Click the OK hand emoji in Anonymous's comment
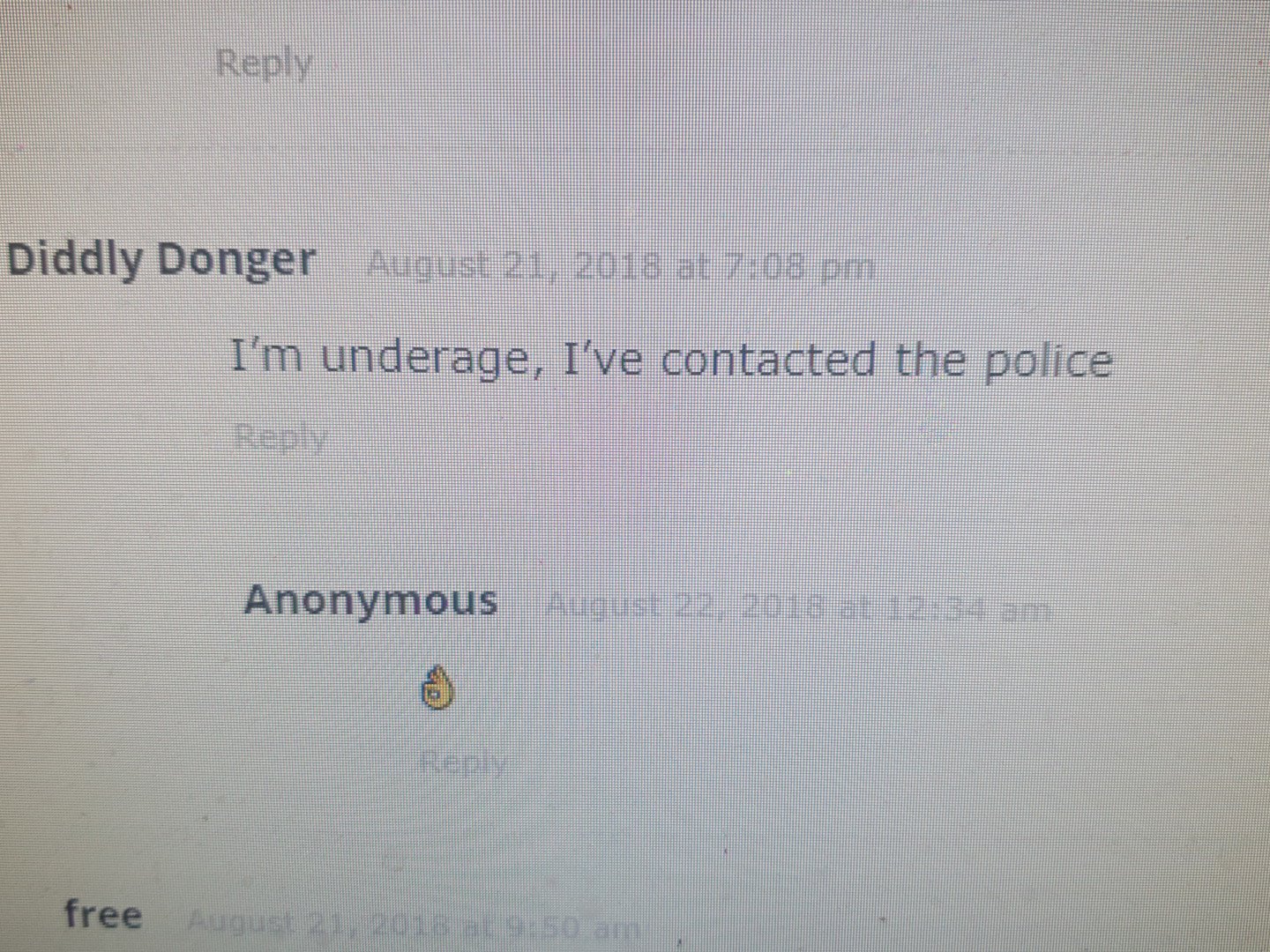The image size is (1270, 952). click(437, 688)
